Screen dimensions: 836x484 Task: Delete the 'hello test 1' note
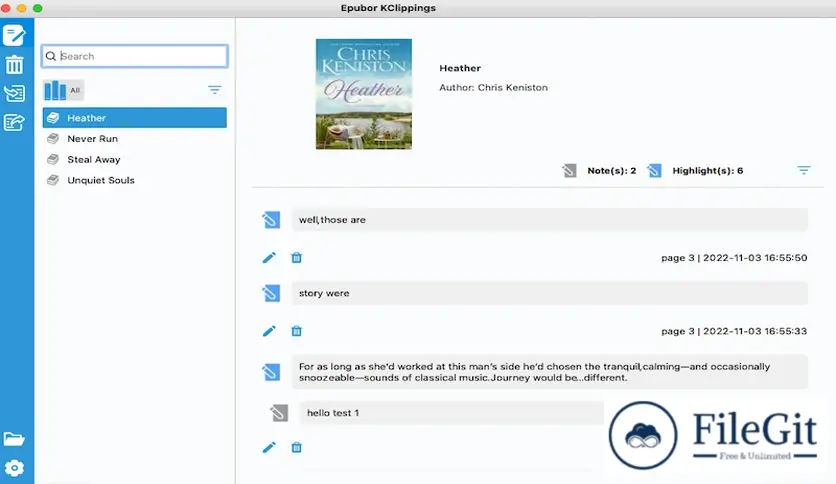pyautogui.click(x=296, y=447)
